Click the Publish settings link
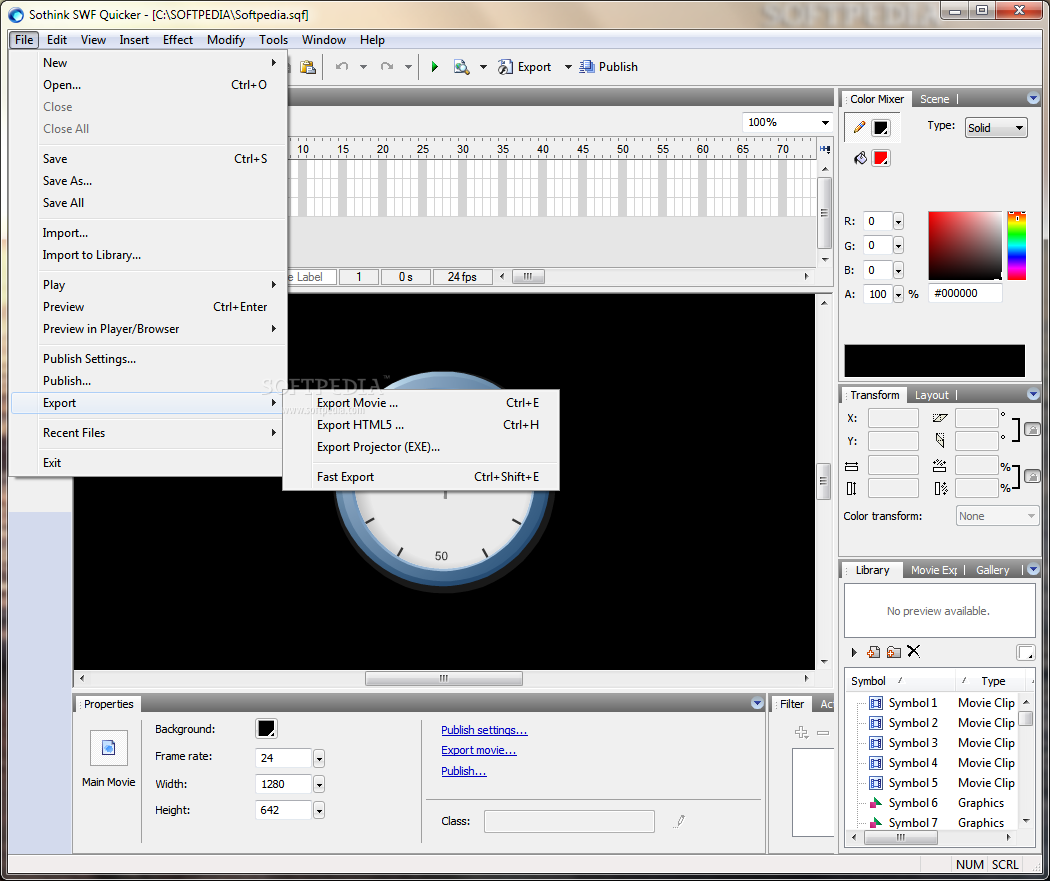 [484, 730]
